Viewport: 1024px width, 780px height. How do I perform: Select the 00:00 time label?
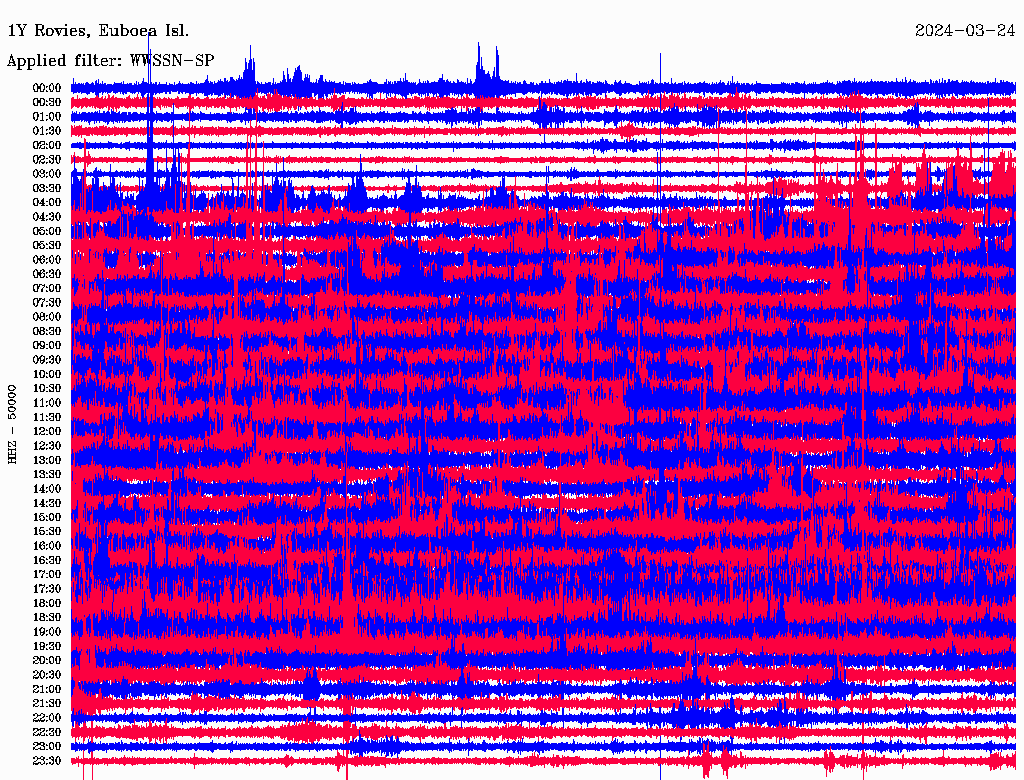pos(47,88)
